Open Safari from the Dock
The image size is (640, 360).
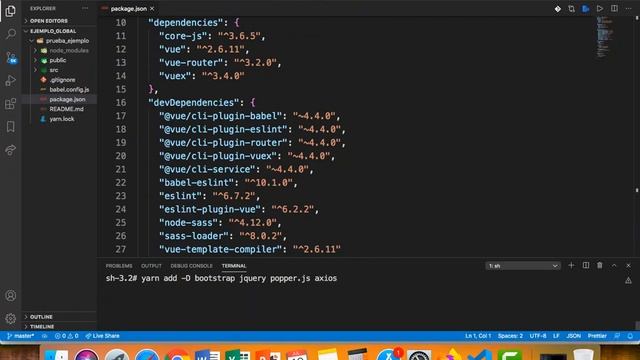[147, 355]
